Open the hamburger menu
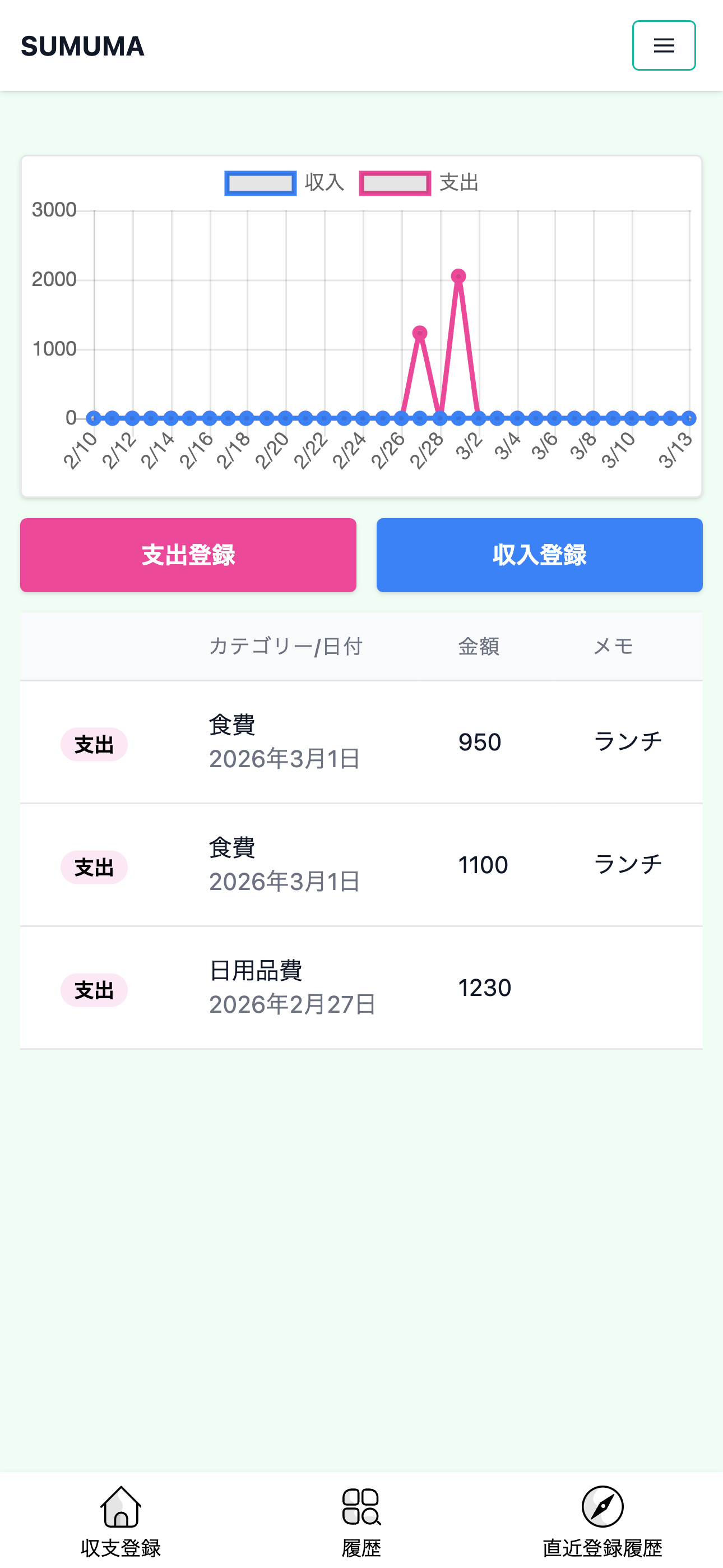Image resolution: width=723 pixels, height=1568 pixels. (664, 45)
